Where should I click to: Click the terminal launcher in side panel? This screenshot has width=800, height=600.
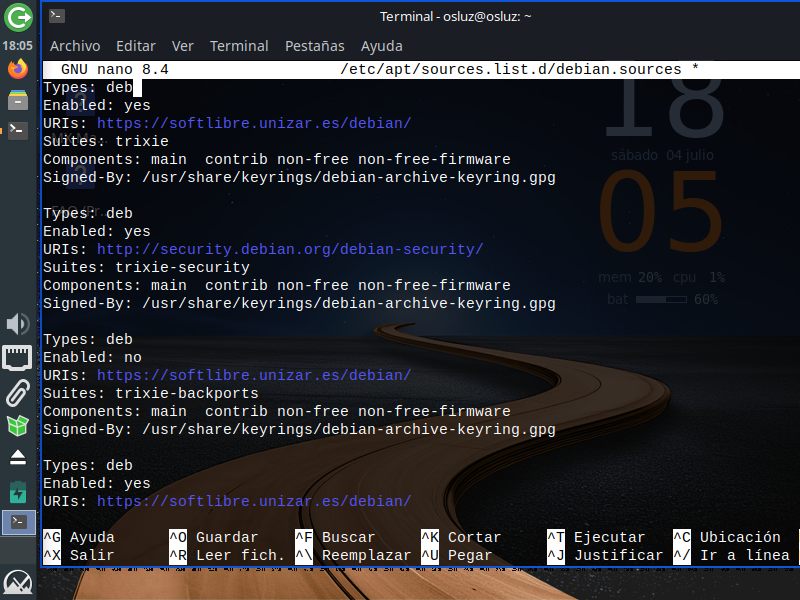(x=18, y=130)
